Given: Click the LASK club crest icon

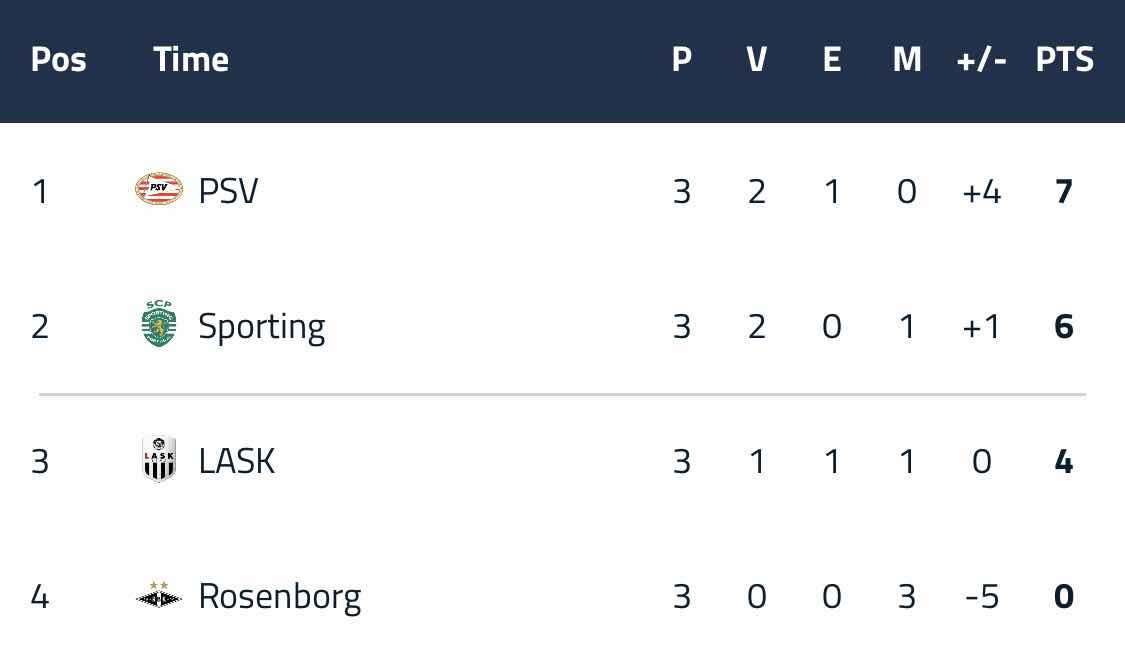Looking at the screenshot, I should point(159,459).
